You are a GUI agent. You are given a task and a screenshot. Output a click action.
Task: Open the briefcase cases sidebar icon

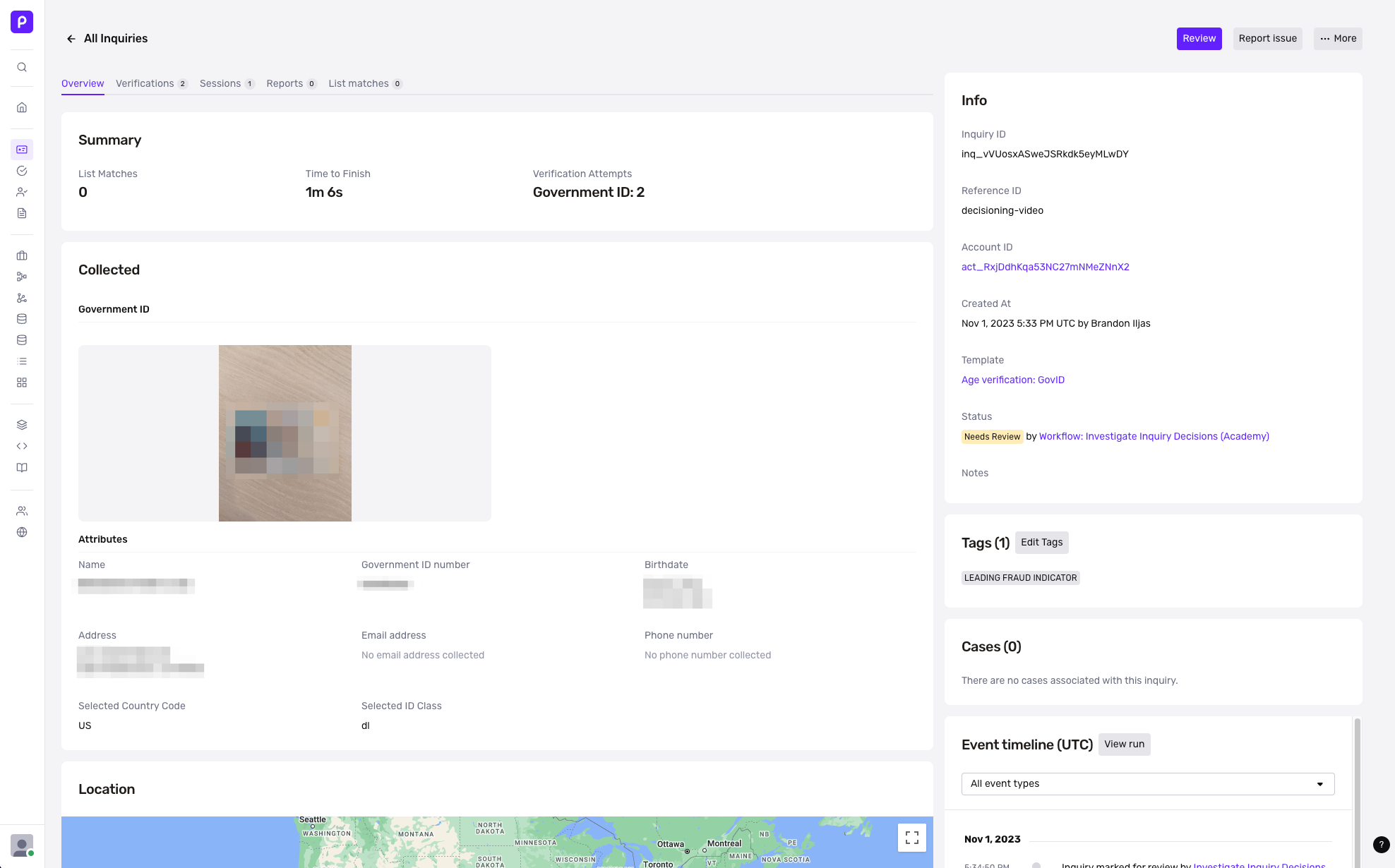click(x=22, y=255)
